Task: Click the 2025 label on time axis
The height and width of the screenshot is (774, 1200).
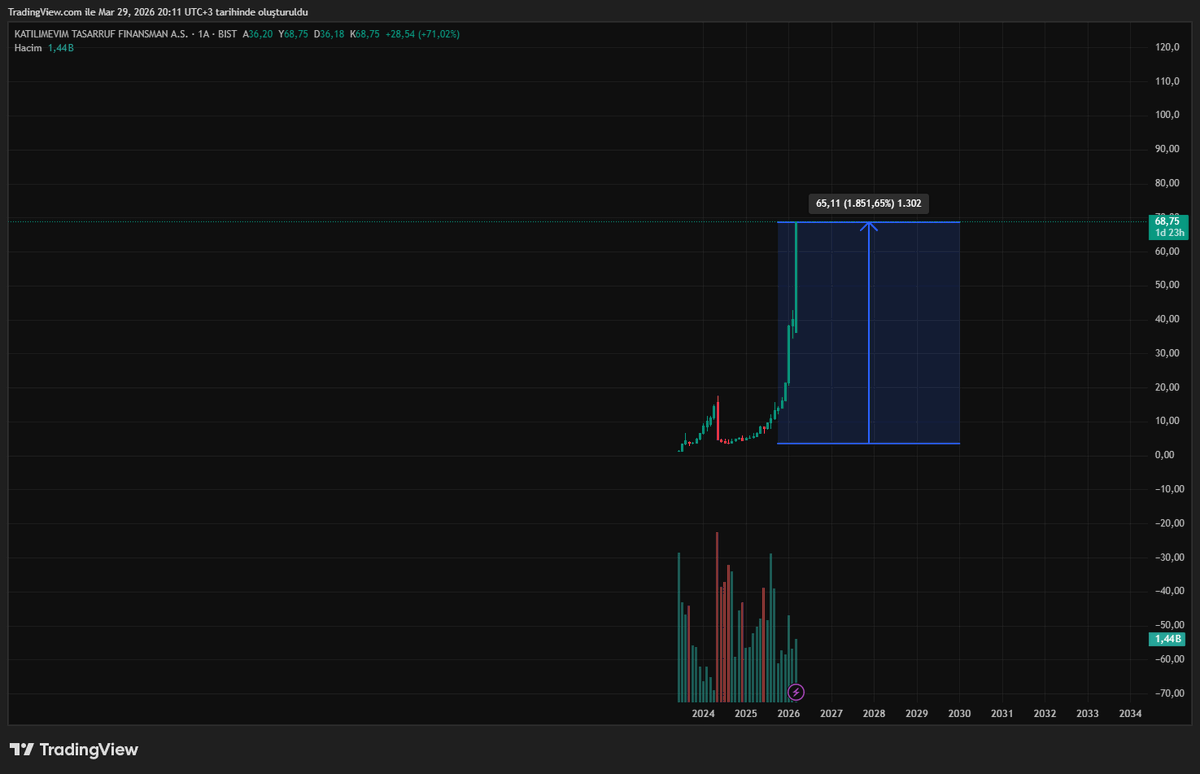Action: pos(745,714)
